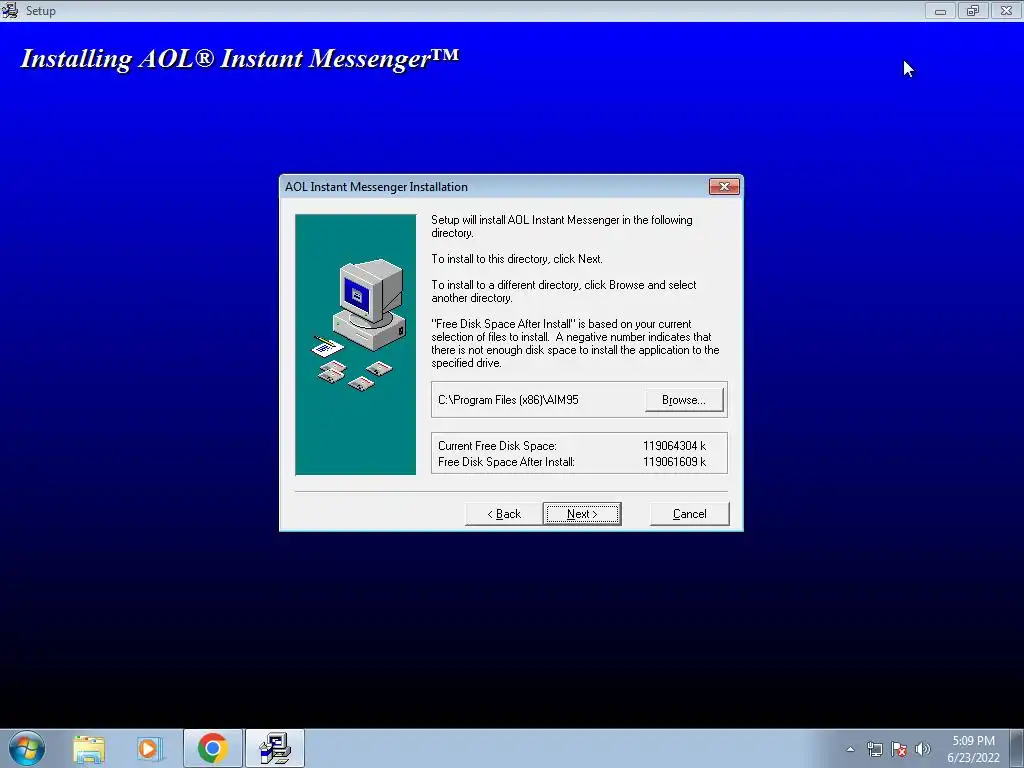Image resolution: width=1024 pixels, height=768 pixels.
Task: Minimize the Setup window
Action: click(940, 10)
